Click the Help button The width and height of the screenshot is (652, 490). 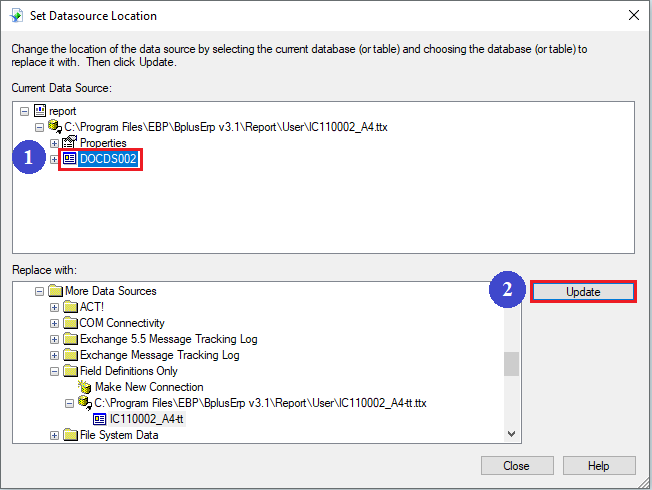[598, 466]
